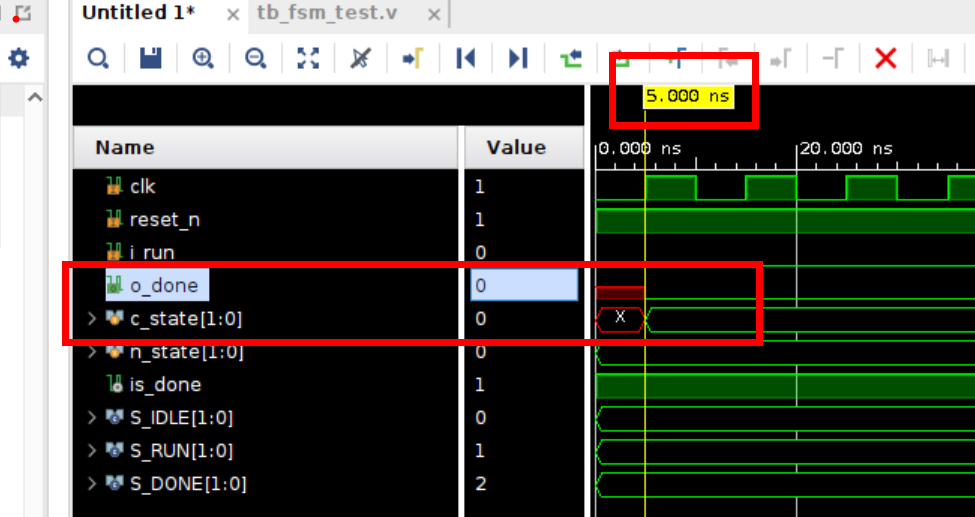The width and height of the screenshot is (975, 517).
Task: Click the clk value 1
Action: click(x=479, y=187)
